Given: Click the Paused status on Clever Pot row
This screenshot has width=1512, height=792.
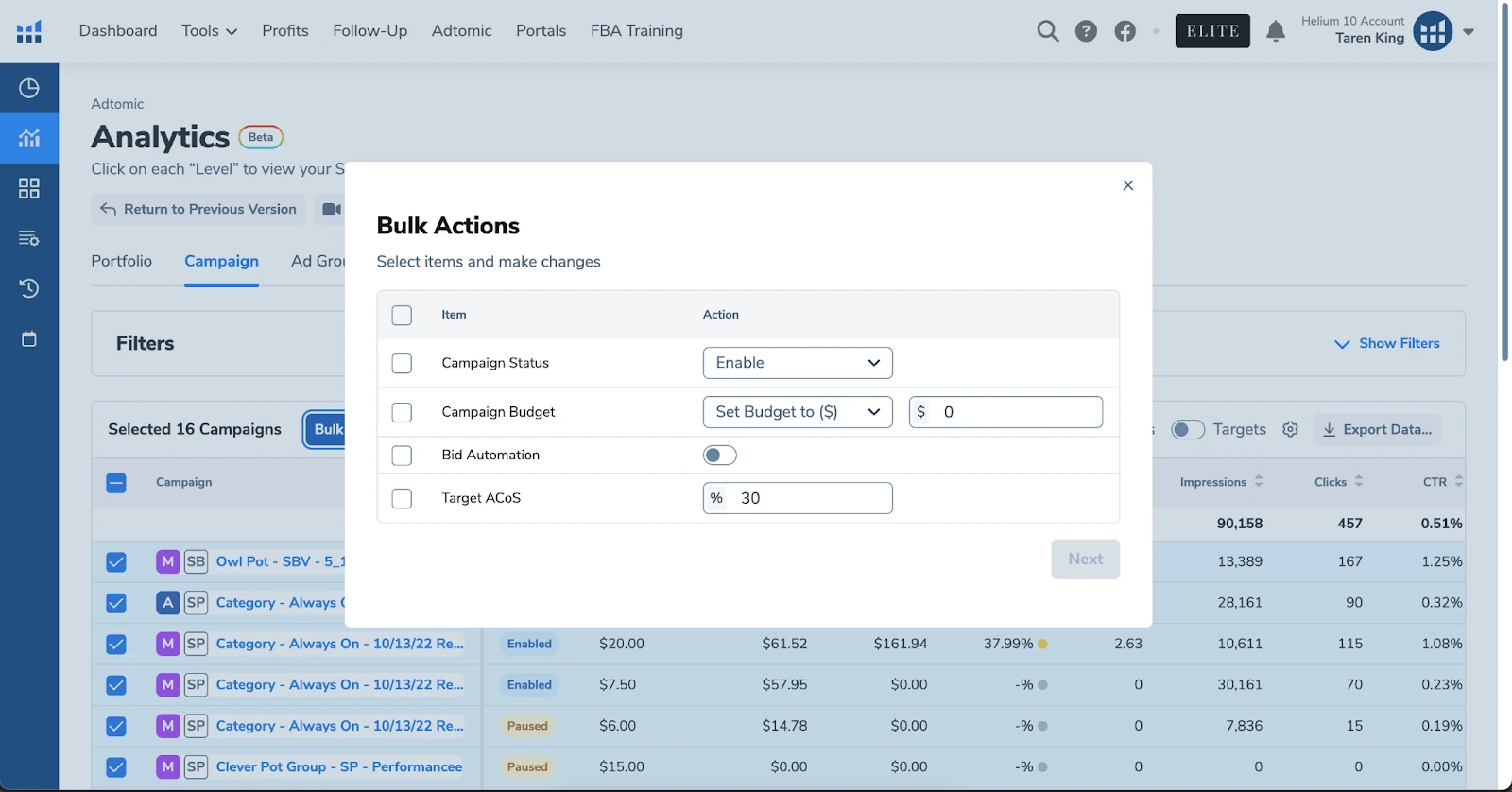Looking at the screenshot, I should pyautogui.click(x=527, y=766).
